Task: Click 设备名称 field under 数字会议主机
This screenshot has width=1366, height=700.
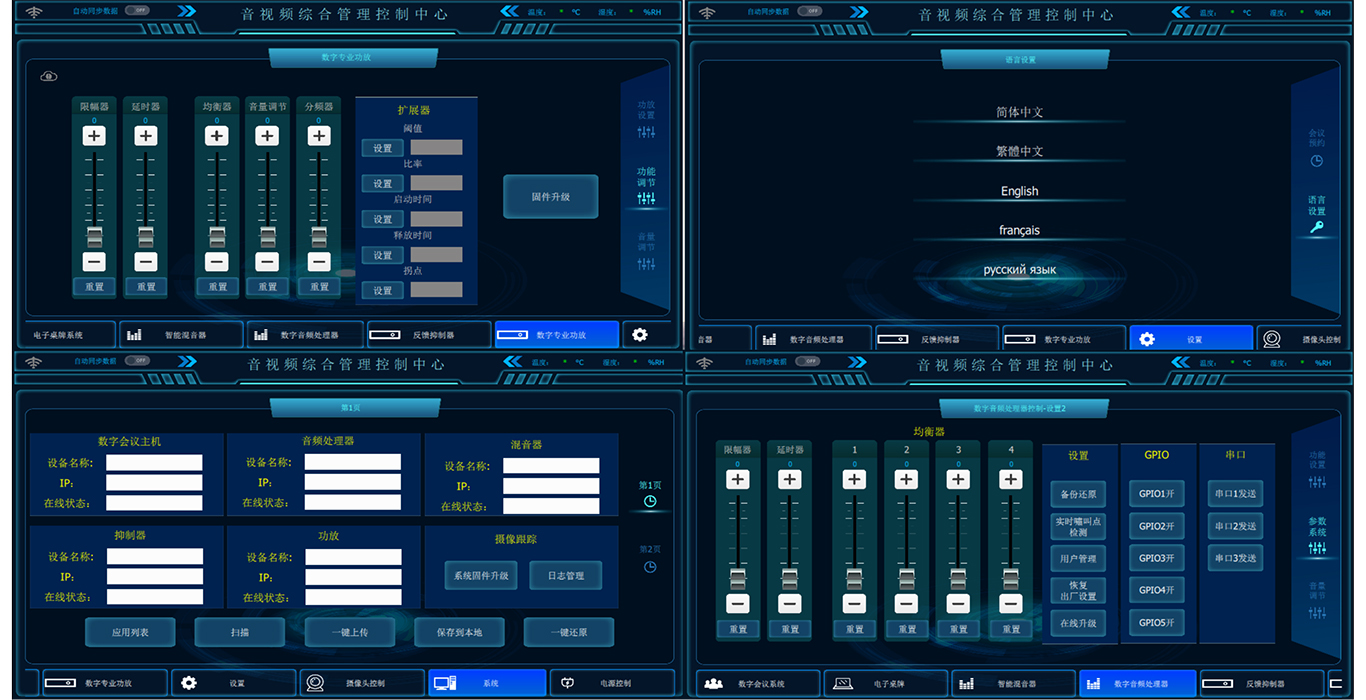Action: pyautogui.click(x=154, y=463)
